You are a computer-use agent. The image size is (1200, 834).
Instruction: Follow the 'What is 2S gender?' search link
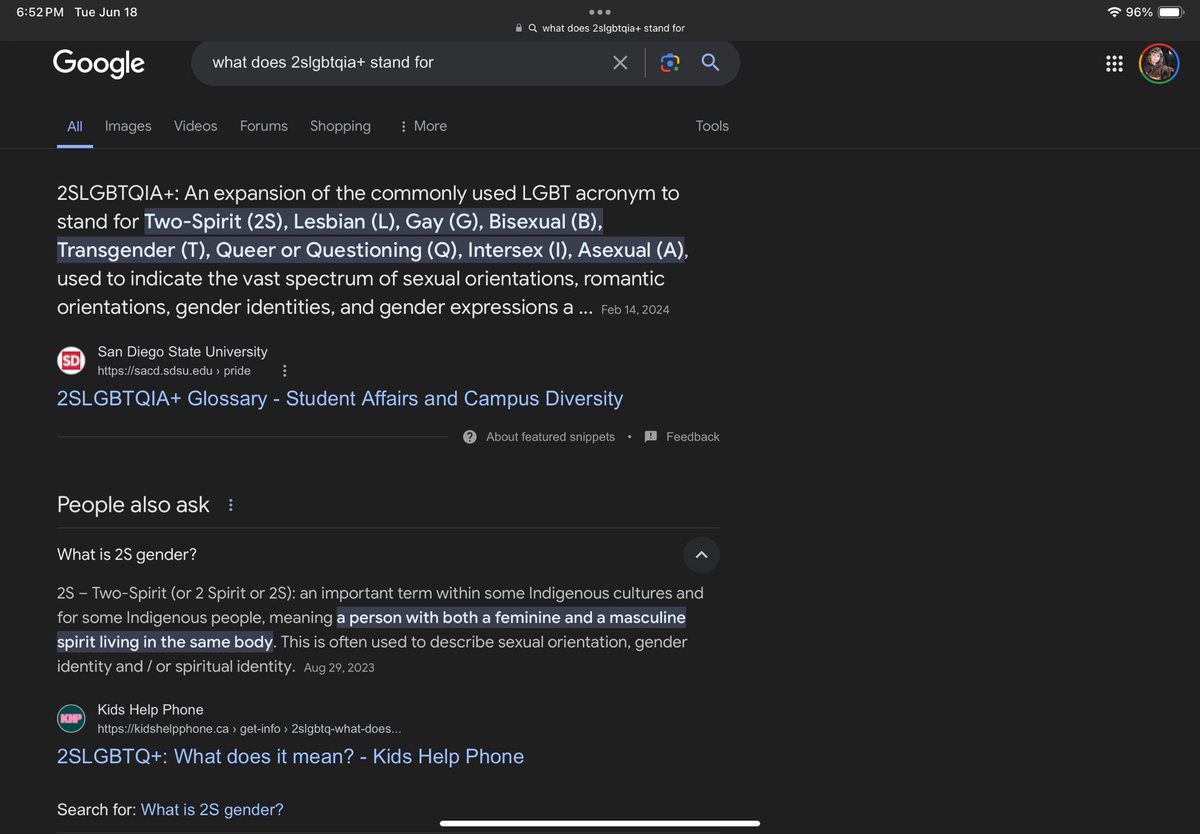coord(212,810)
